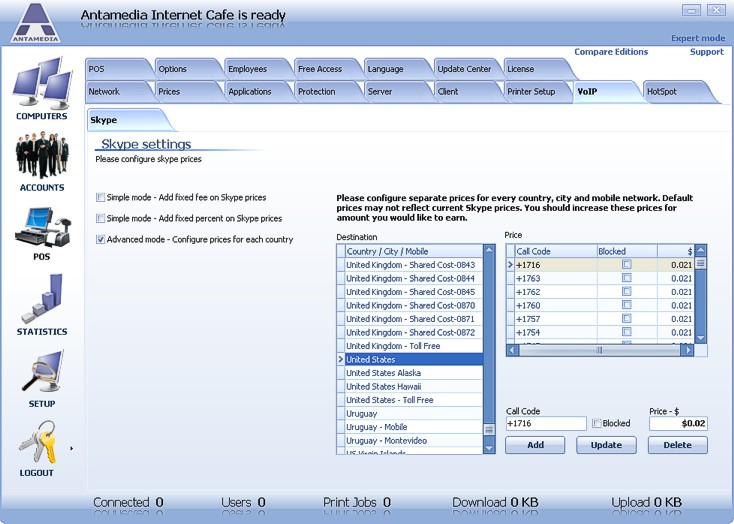Click price table scroll down arrow
Screen dimensions: 734x524
point(701,338)
